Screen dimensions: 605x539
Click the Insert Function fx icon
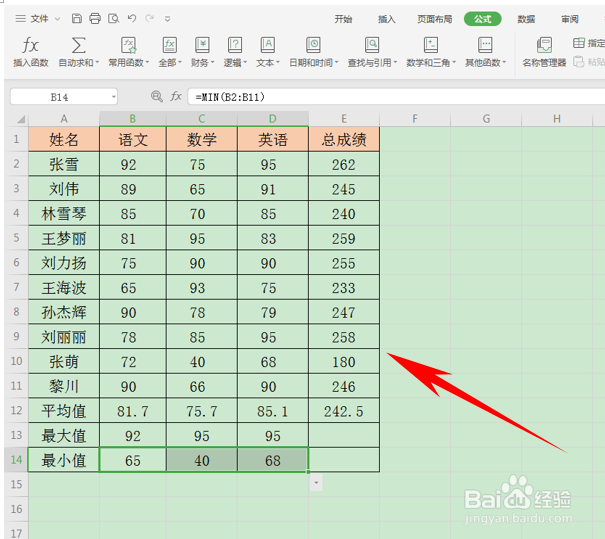(x=30, y=46)
